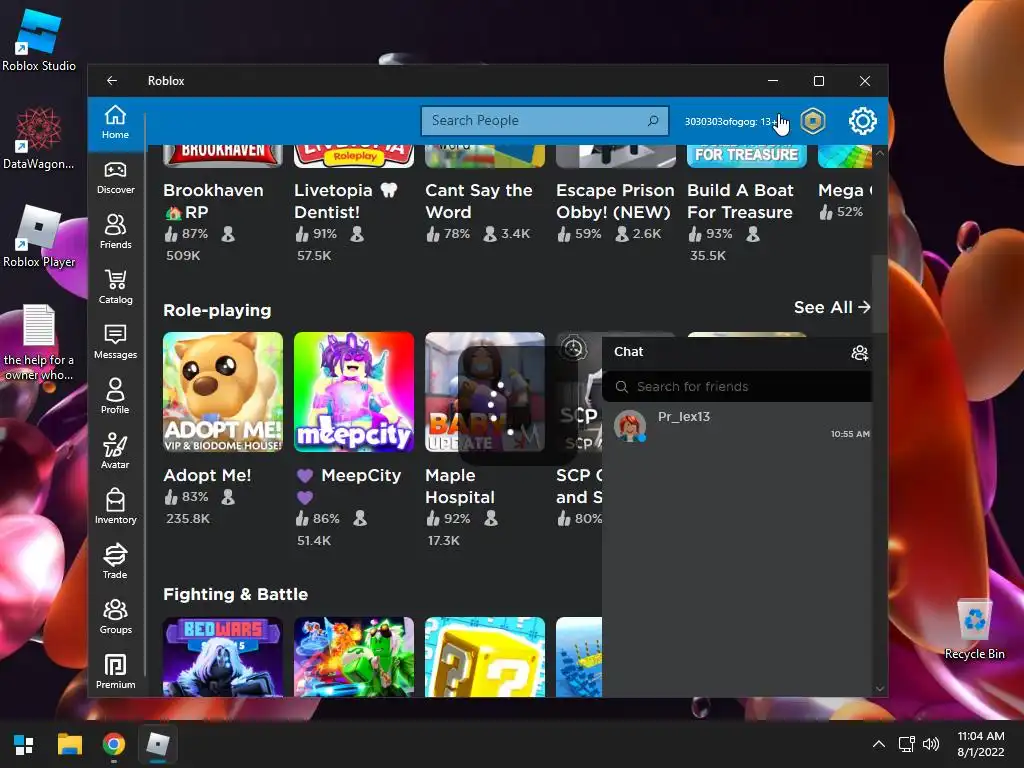Click the Search People field
1024x768 pixels.
(x=545, y=121)
